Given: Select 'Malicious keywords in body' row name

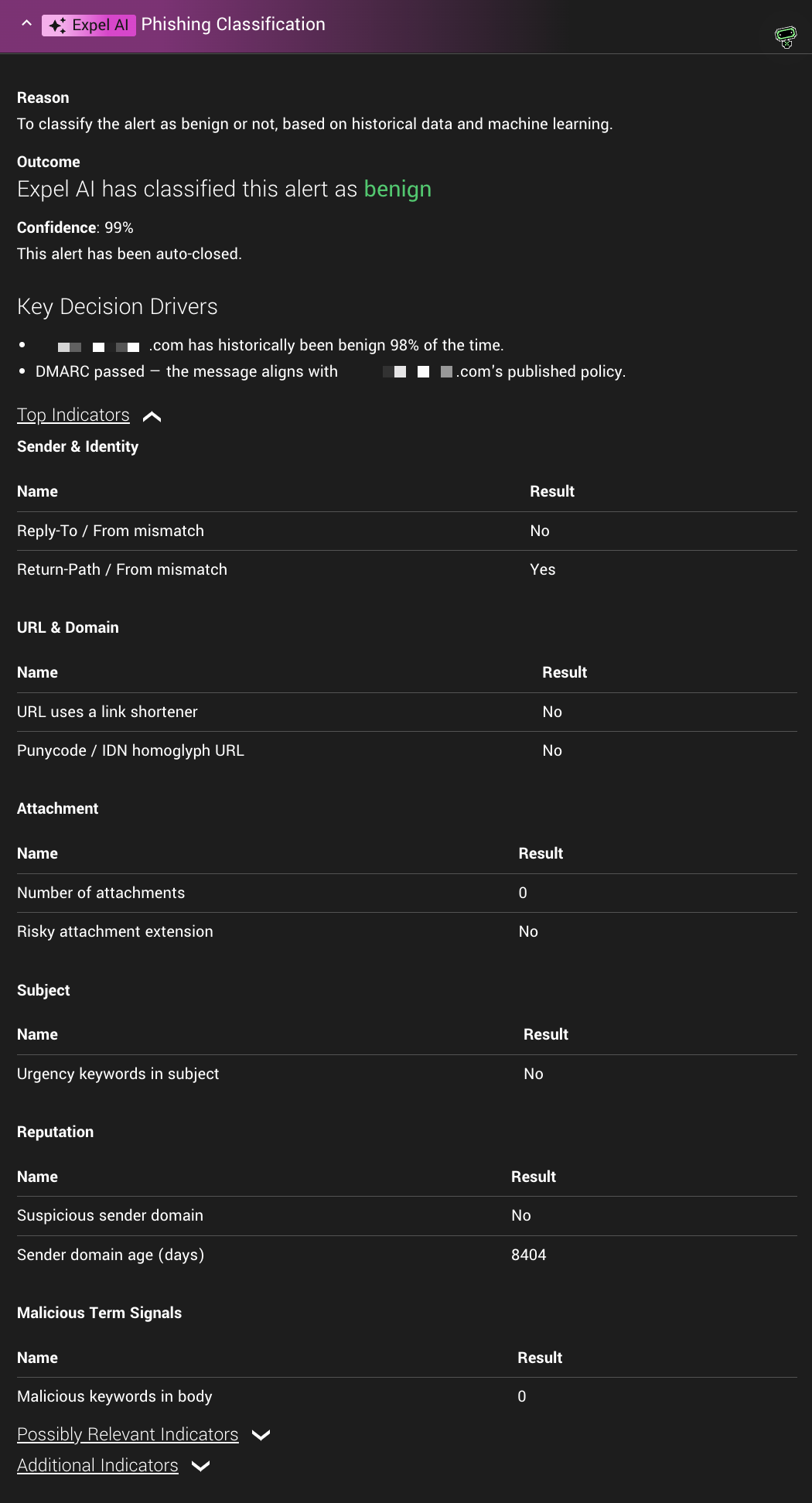Looking at the screenshot, I should coord(114,1396).
